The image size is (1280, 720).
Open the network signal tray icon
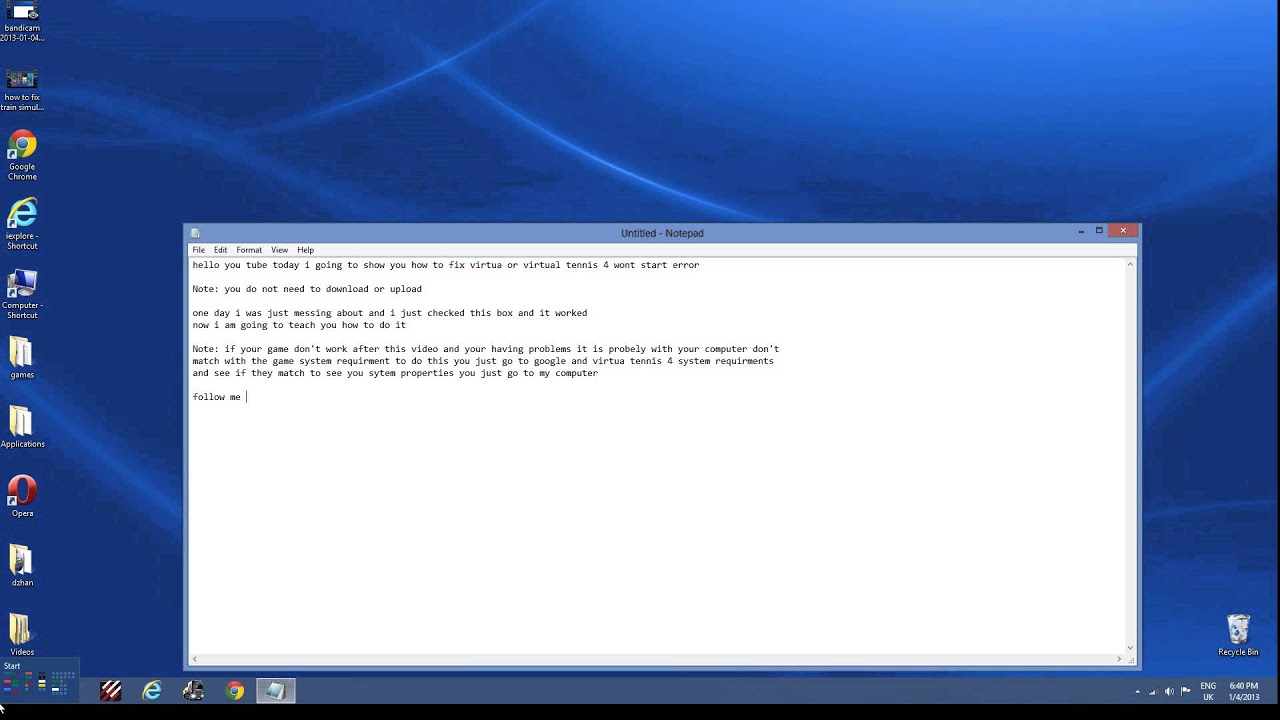point(1153,691)
